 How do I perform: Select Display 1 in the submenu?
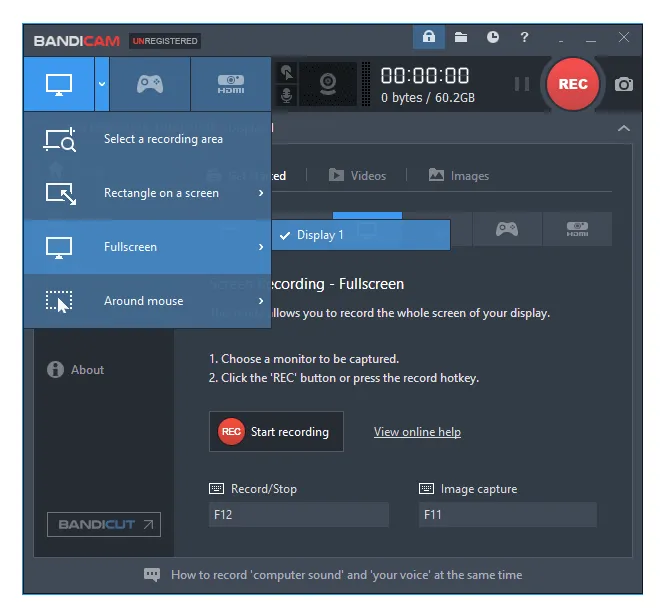point(361,235)
